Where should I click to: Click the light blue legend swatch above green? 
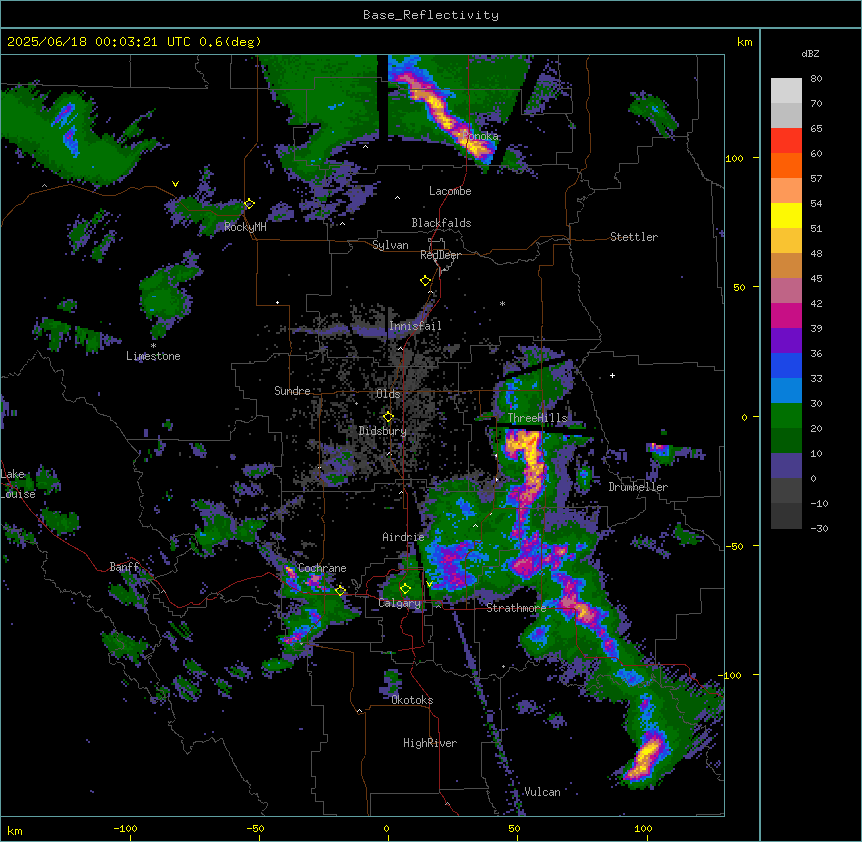point(786,390)
